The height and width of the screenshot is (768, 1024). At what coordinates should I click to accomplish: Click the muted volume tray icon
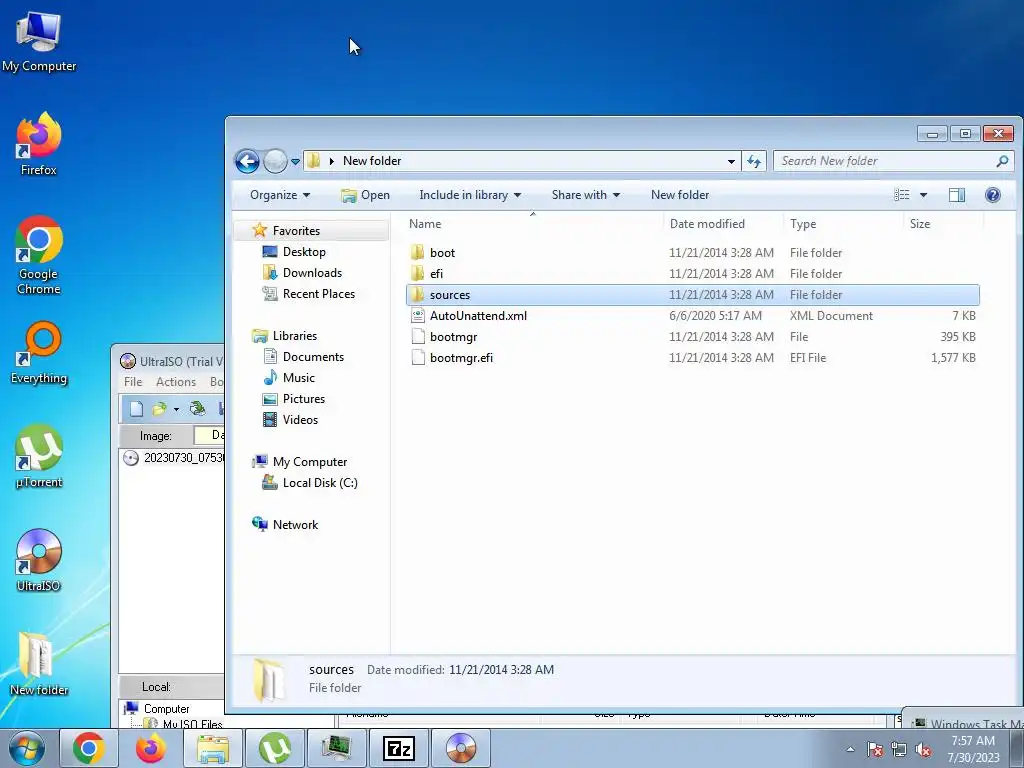(x=923, y=750)
